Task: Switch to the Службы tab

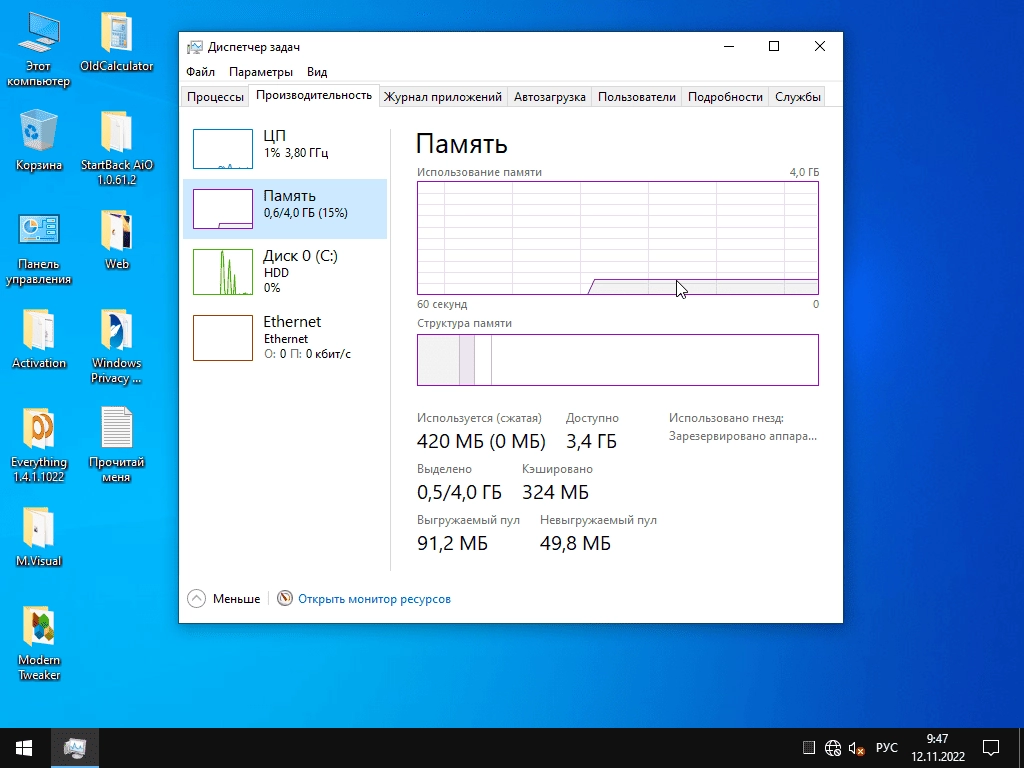Action: coord(797,97)
